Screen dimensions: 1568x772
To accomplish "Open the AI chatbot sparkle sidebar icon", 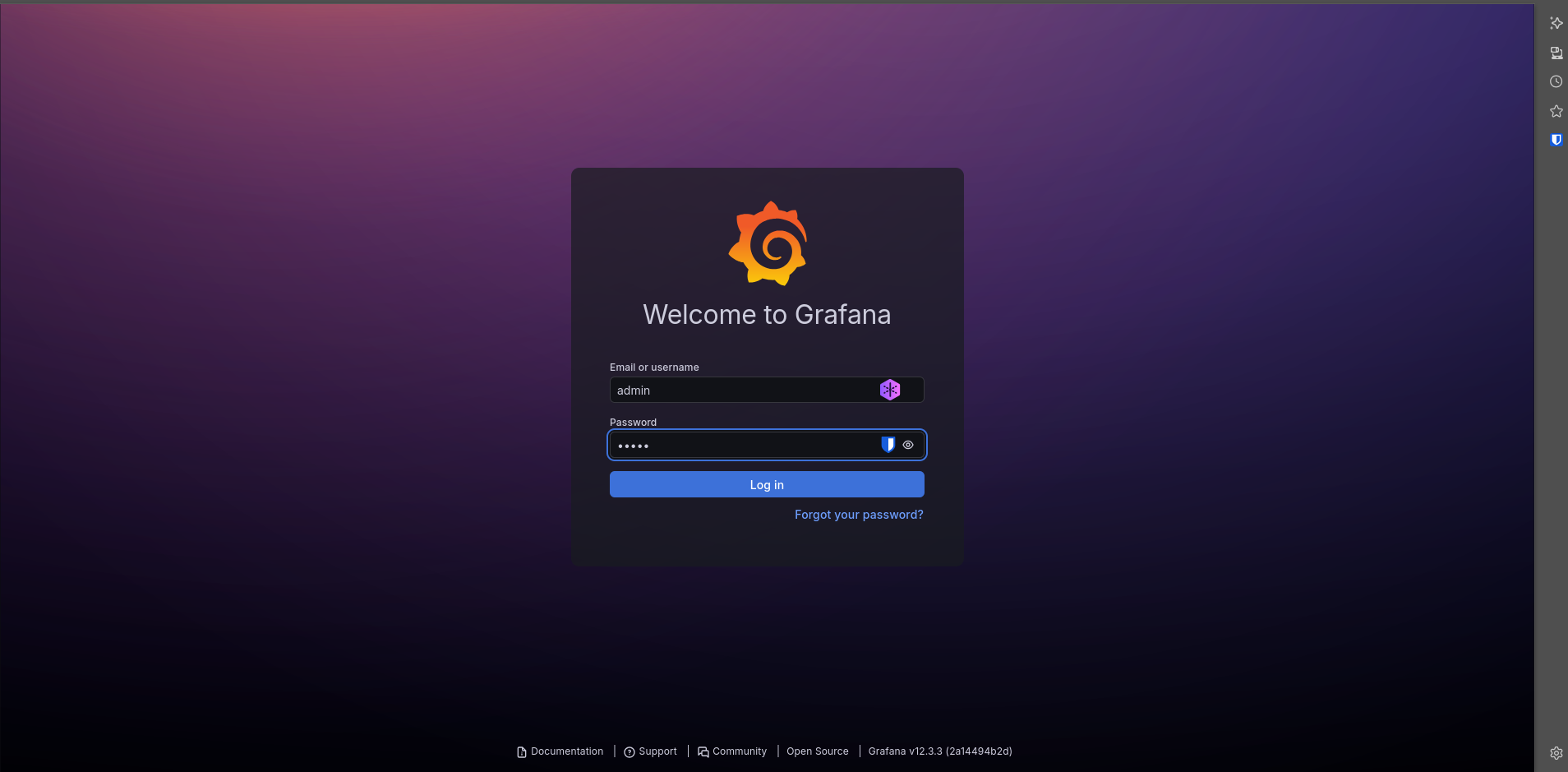I will coord(1556,24).
